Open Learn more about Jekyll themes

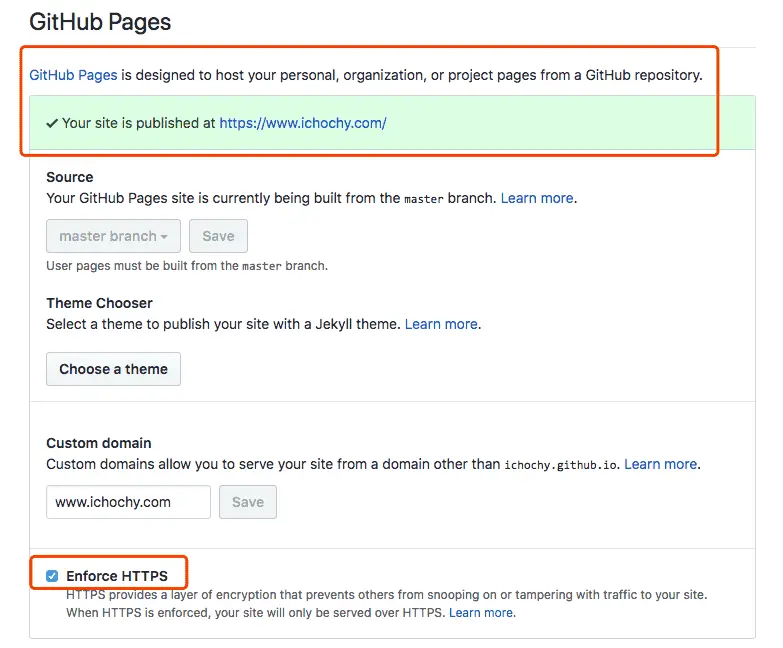point(441,324)
